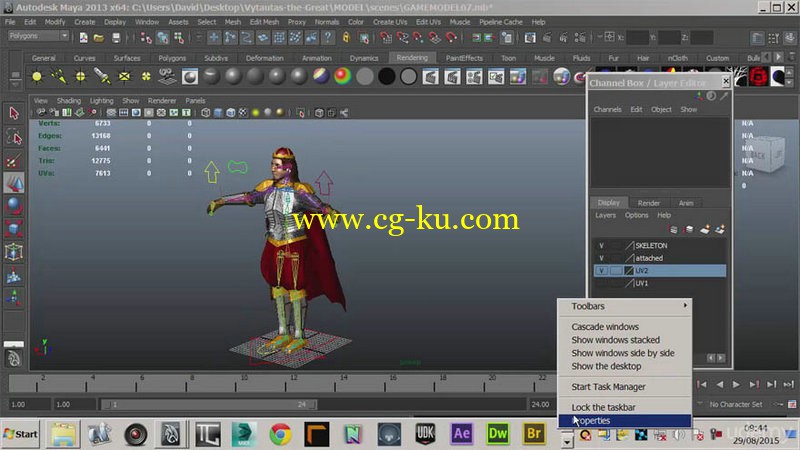800x450 pixels.
Task: Click the spot light shelf icon
Action: tap(102, 77)
